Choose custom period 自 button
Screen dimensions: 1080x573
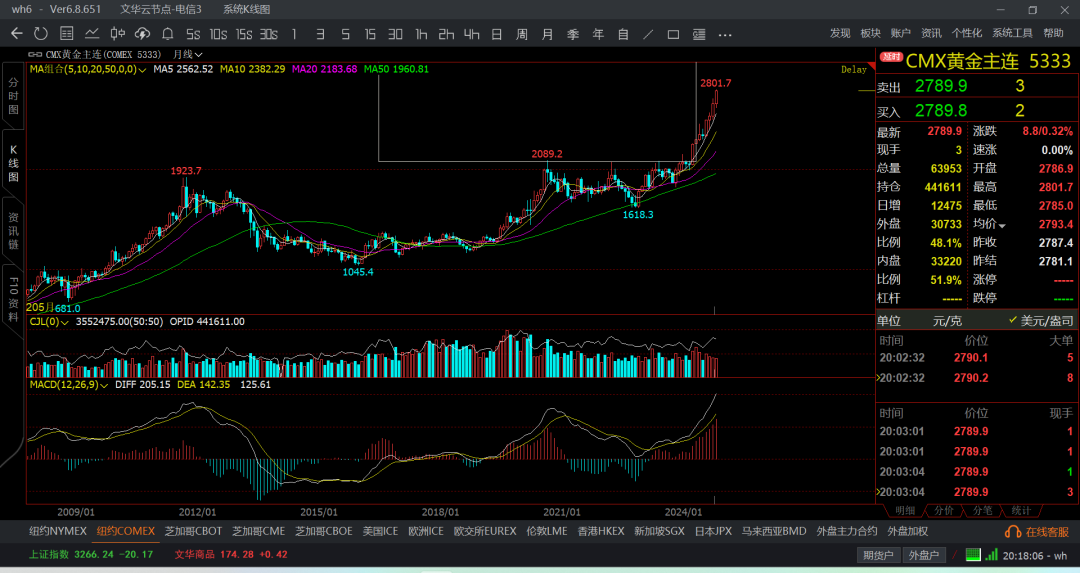(x=623, y=34)
